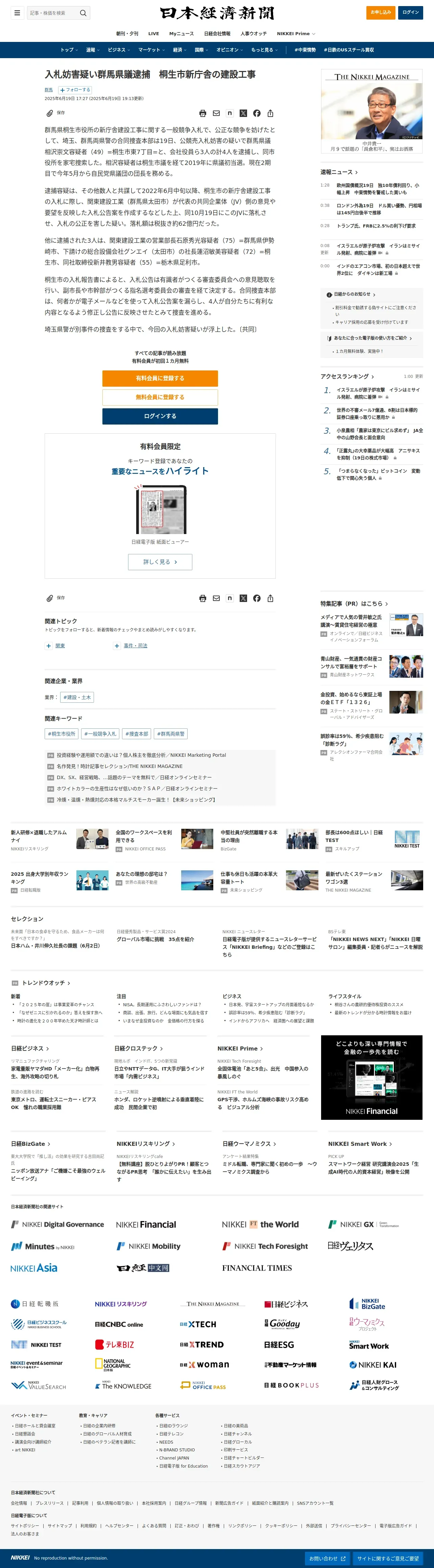Viewport: 434px width, 1568px height.
Task: Open the 速報ニュース section heading
Action: pyautogui.click(x=339, y=172)
